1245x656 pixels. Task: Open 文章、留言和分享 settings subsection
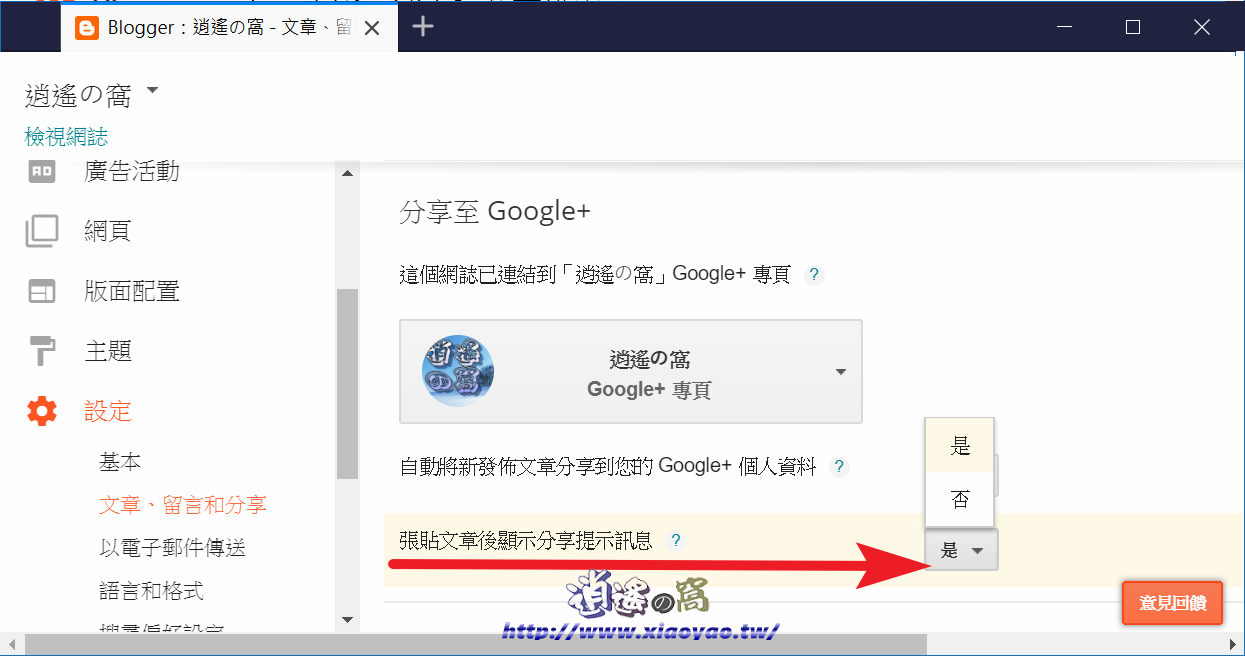[x=183, y=505]
